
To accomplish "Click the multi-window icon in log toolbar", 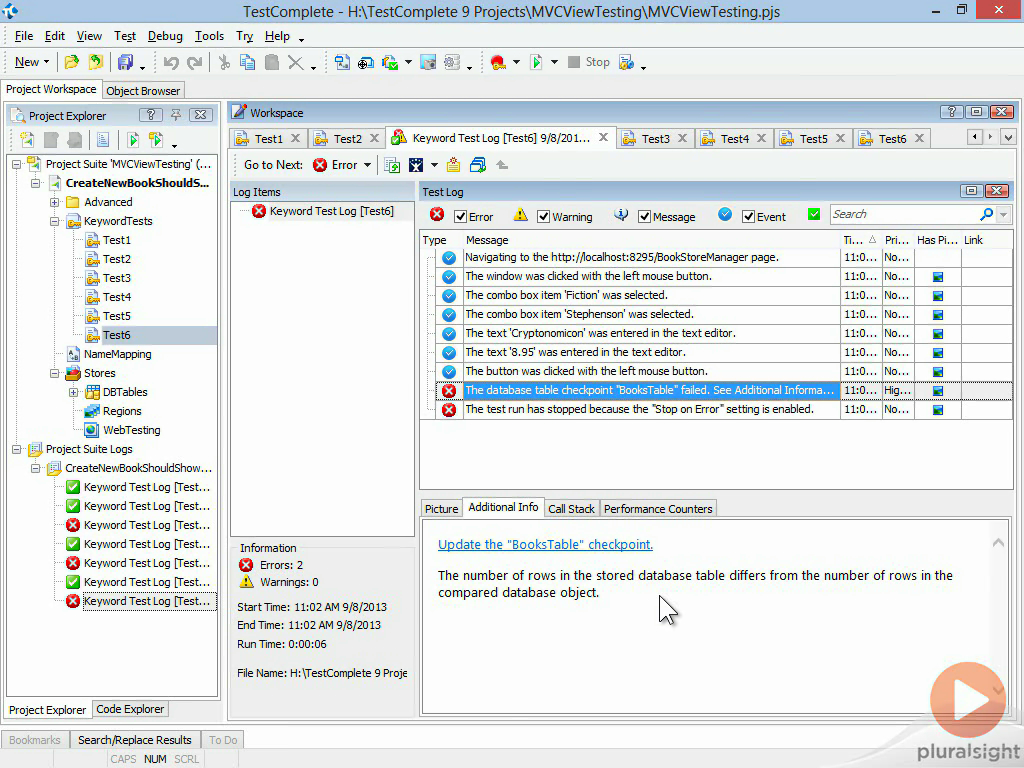I will [478, 165].
